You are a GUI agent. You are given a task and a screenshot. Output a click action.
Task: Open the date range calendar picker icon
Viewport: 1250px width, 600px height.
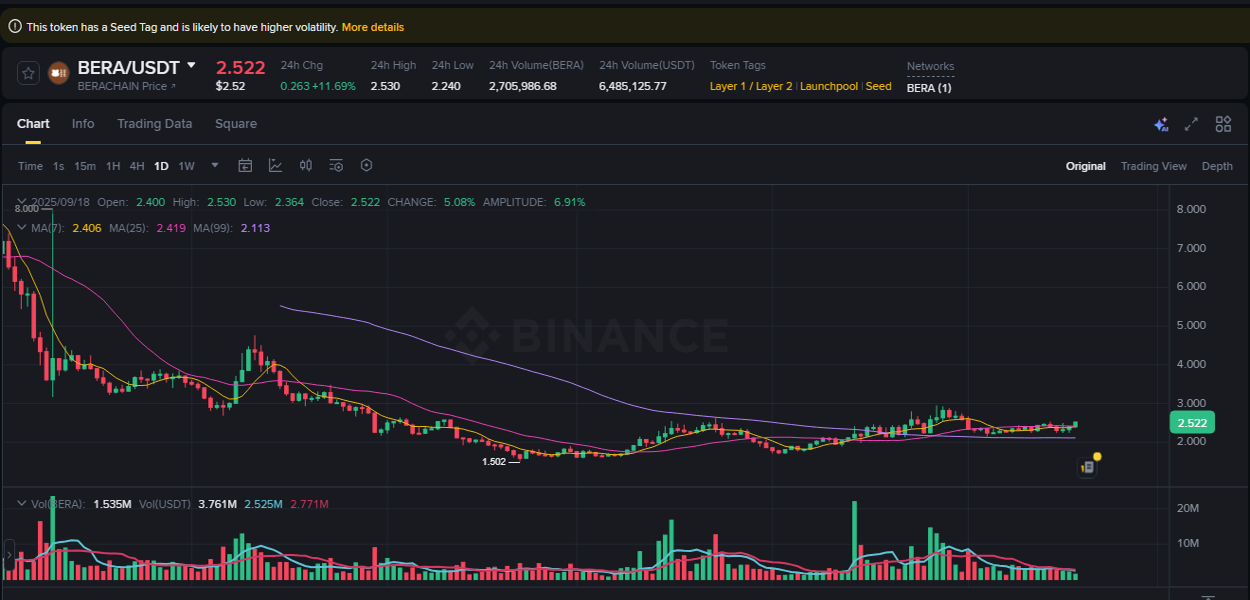(x=245, y=165)
